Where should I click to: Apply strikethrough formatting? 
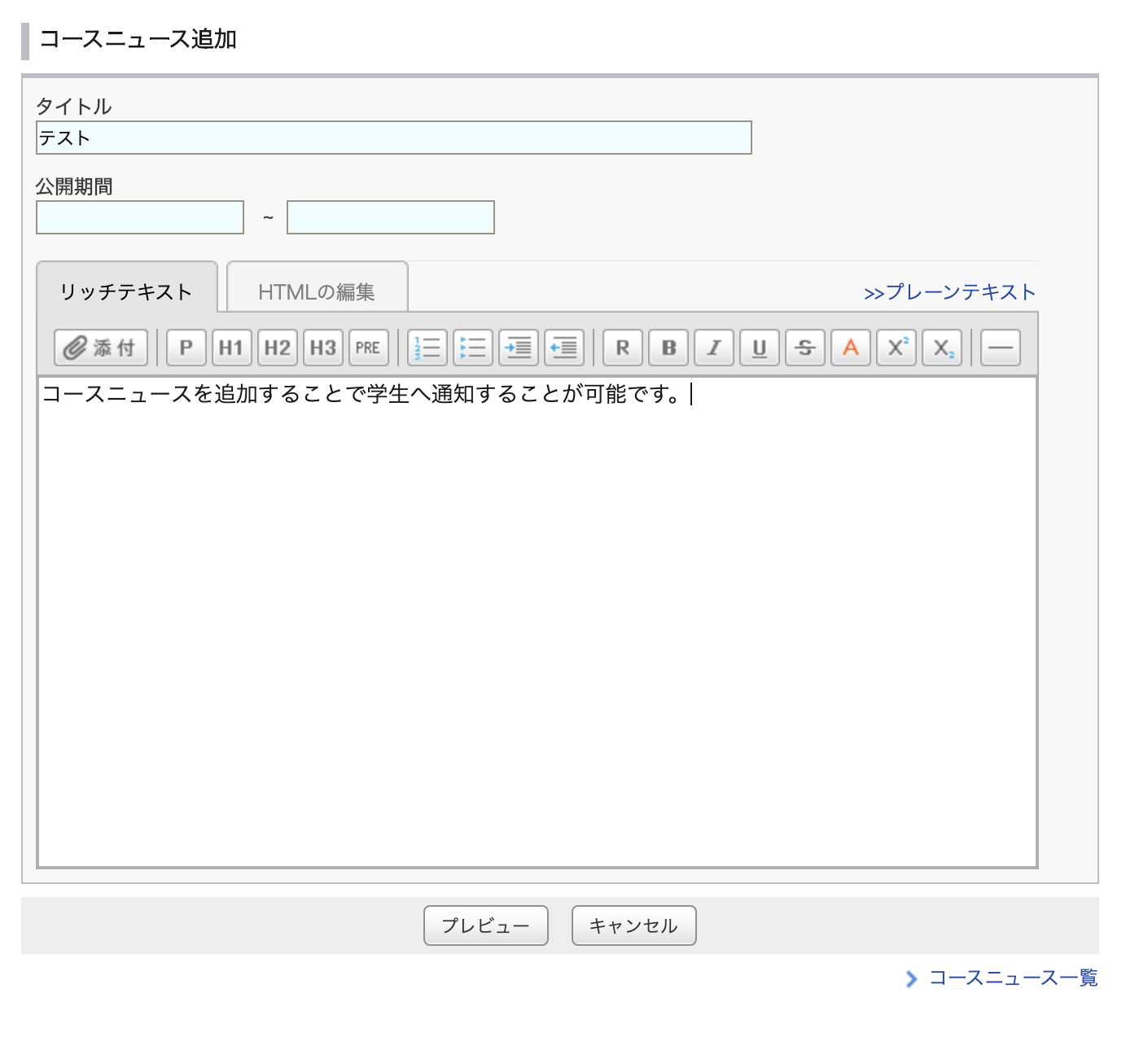coord(805,348)
